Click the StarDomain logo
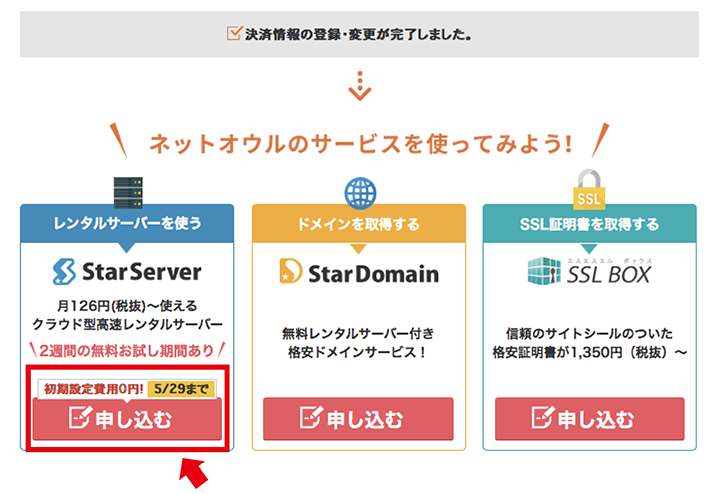The width and height of the screenshot is (720, 494). [359, 272]
